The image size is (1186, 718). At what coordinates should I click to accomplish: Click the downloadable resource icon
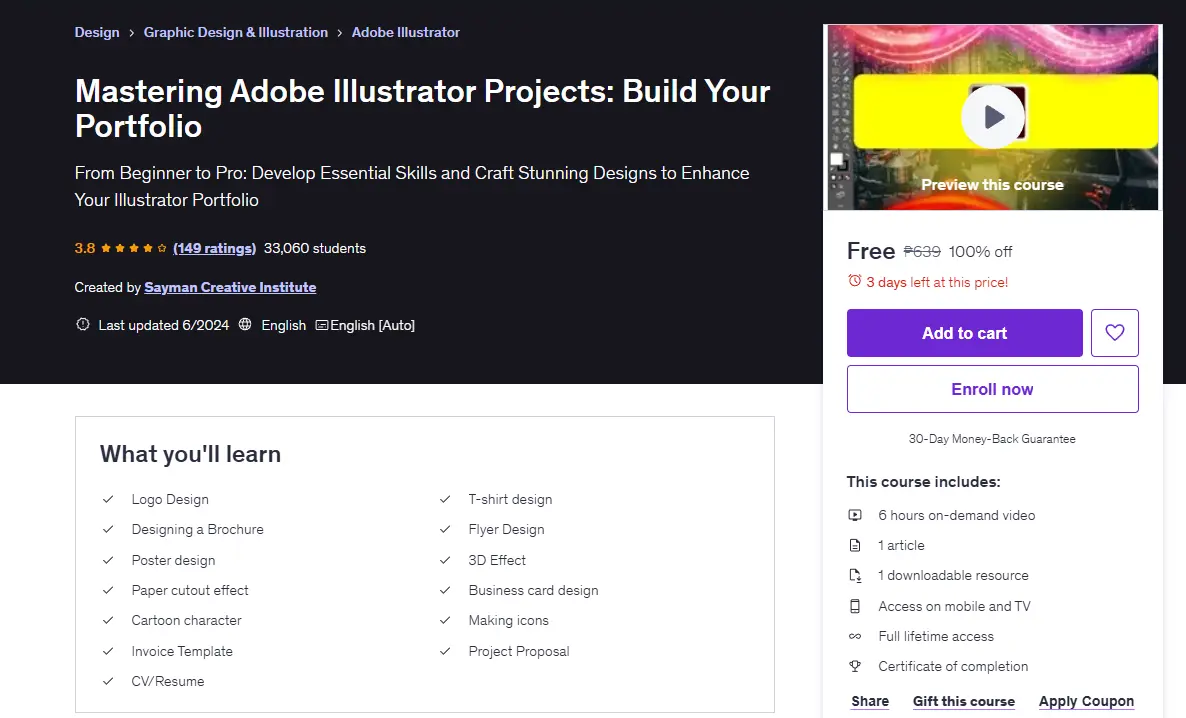pos(855,576)
